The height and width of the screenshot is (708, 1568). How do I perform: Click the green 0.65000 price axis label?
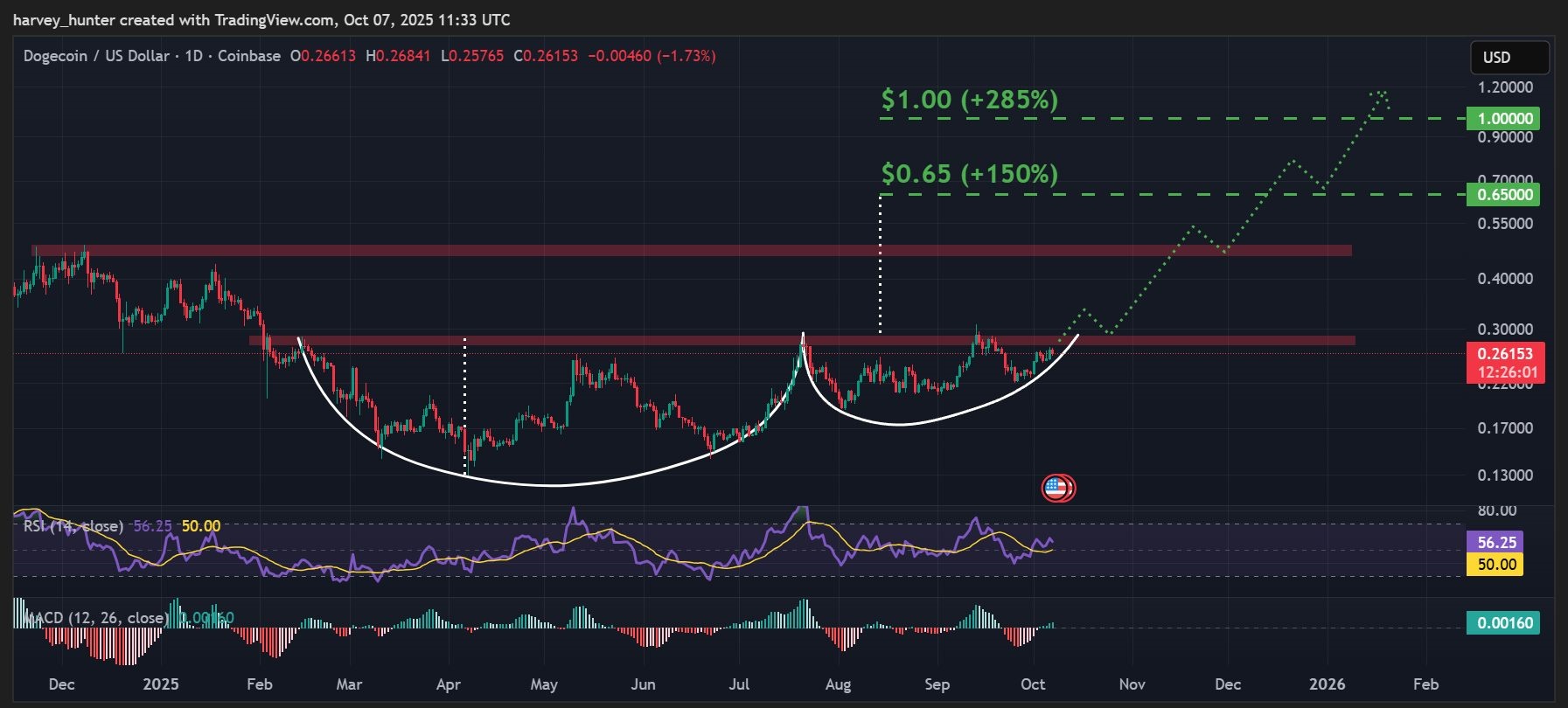(x=1504, y=194)
